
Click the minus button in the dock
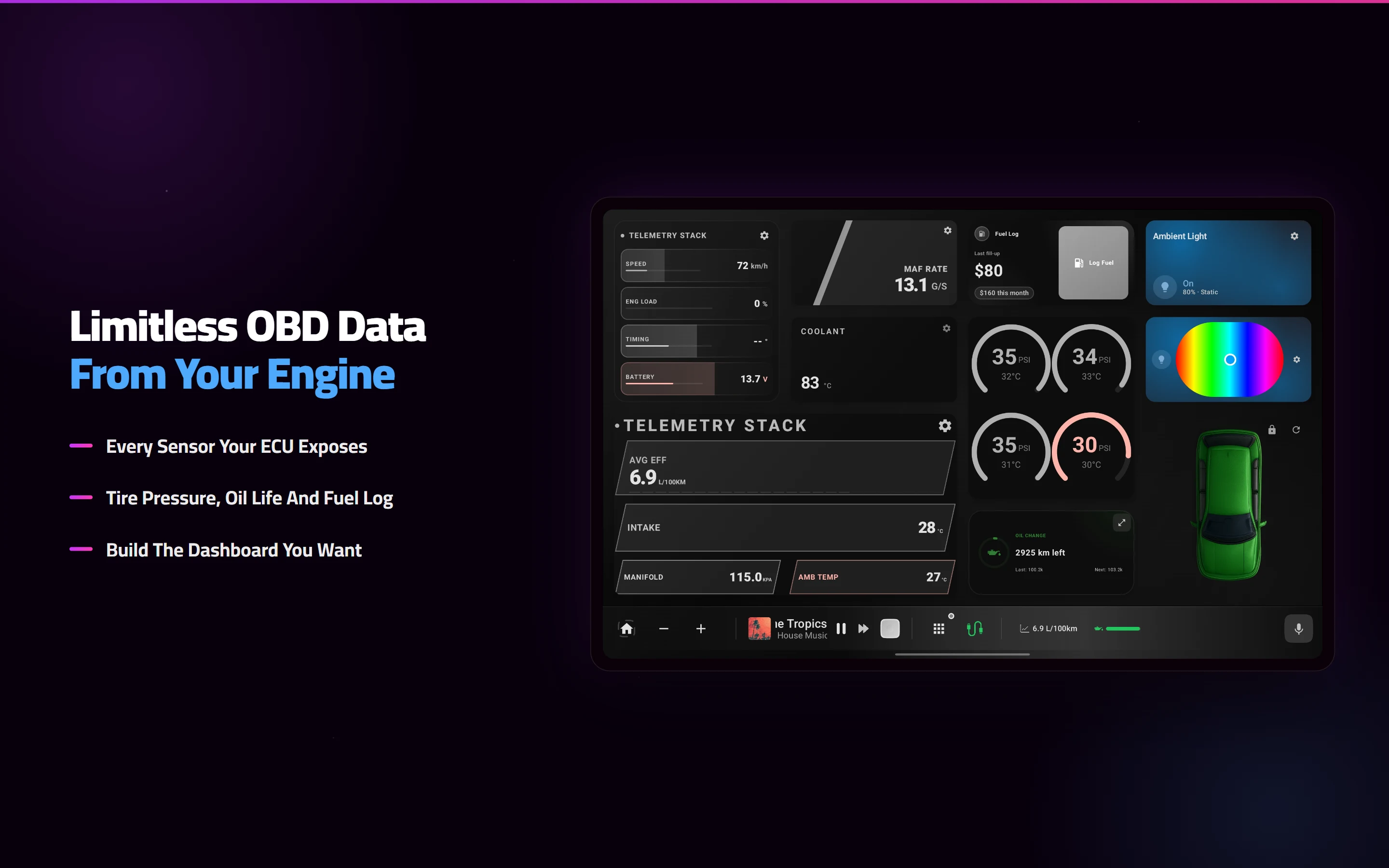(x=664, y=629)
